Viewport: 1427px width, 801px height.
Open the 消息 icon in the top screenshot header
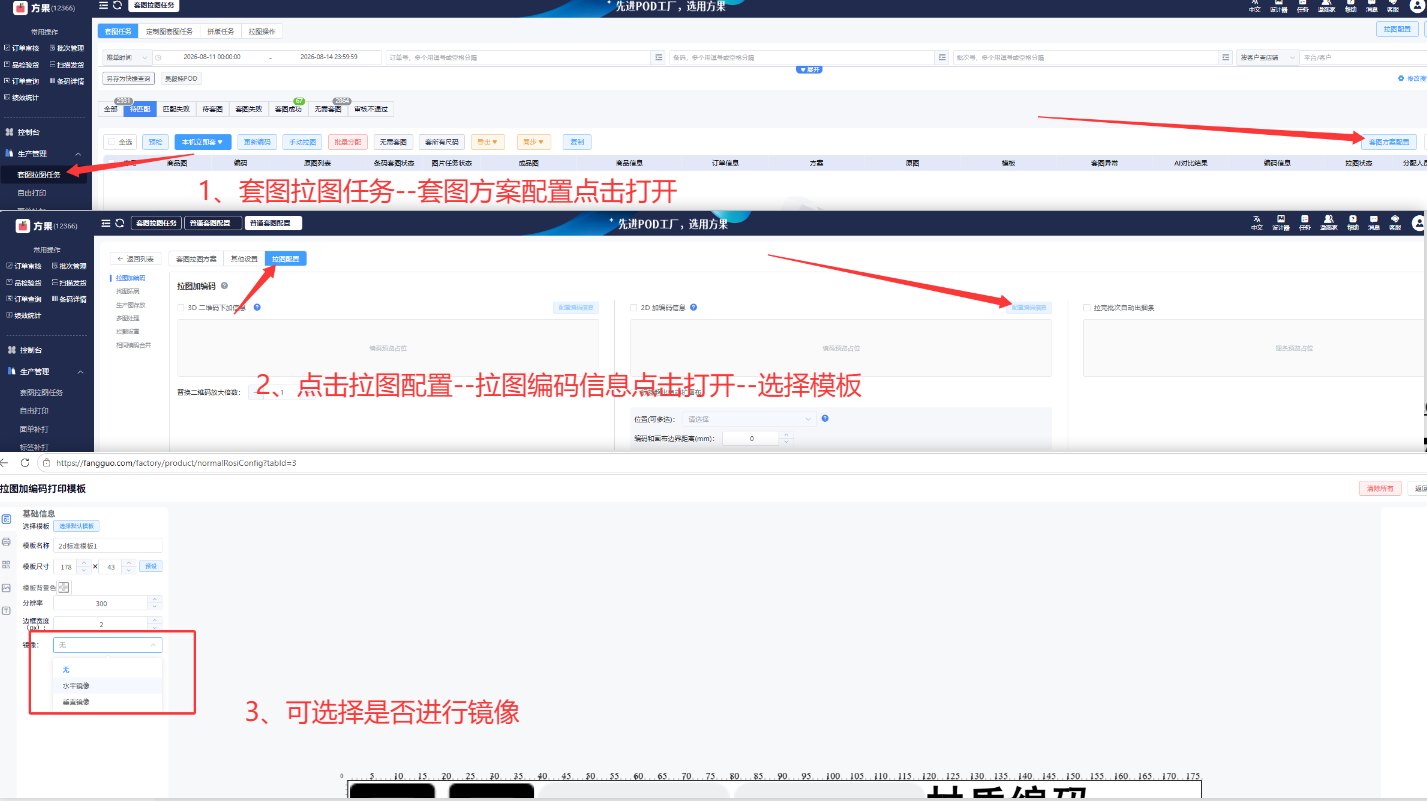1373,6
